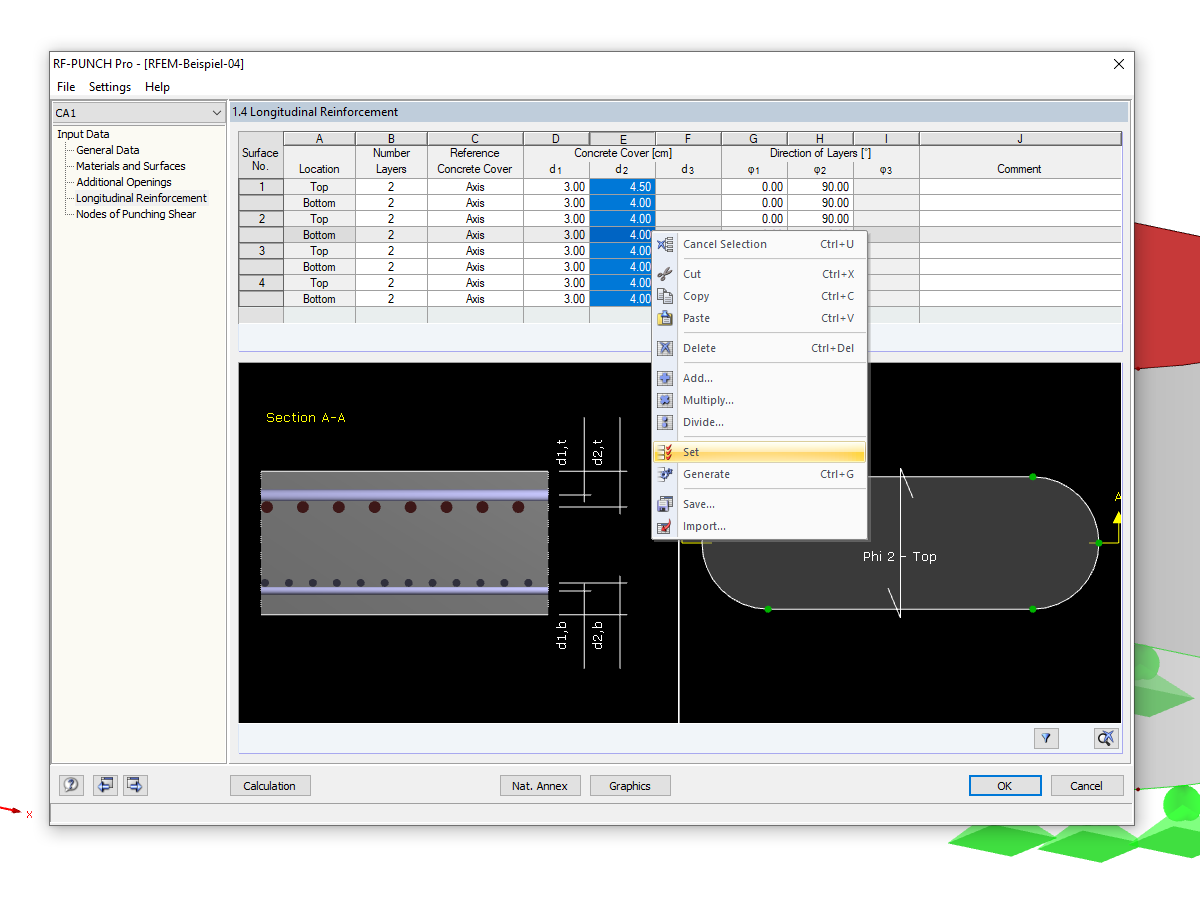Click row header for surface 2
Viewport: 1200px width, 900px height.
coord(261,219)
